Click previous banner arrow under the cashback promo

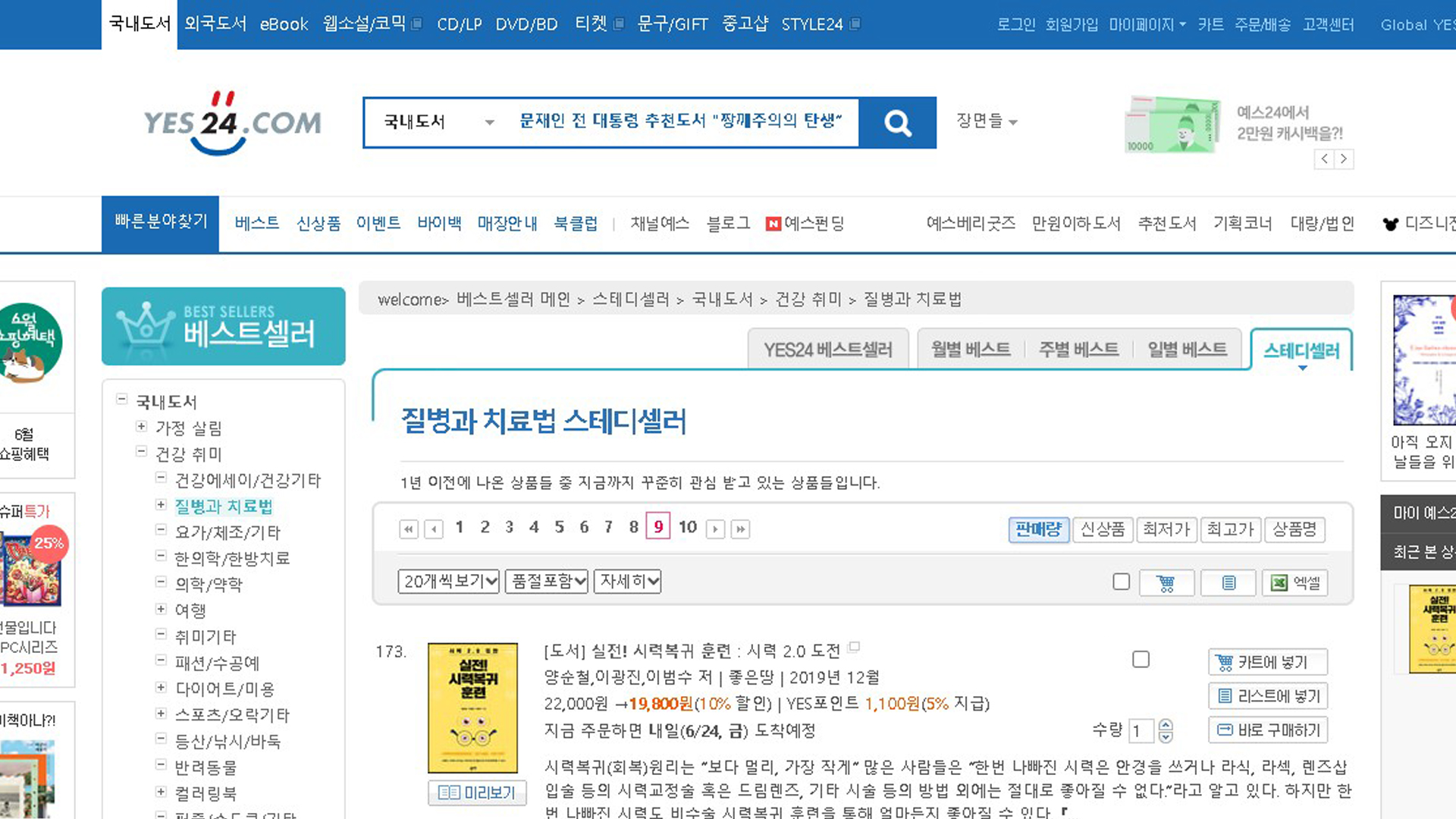pos(1324,158)
